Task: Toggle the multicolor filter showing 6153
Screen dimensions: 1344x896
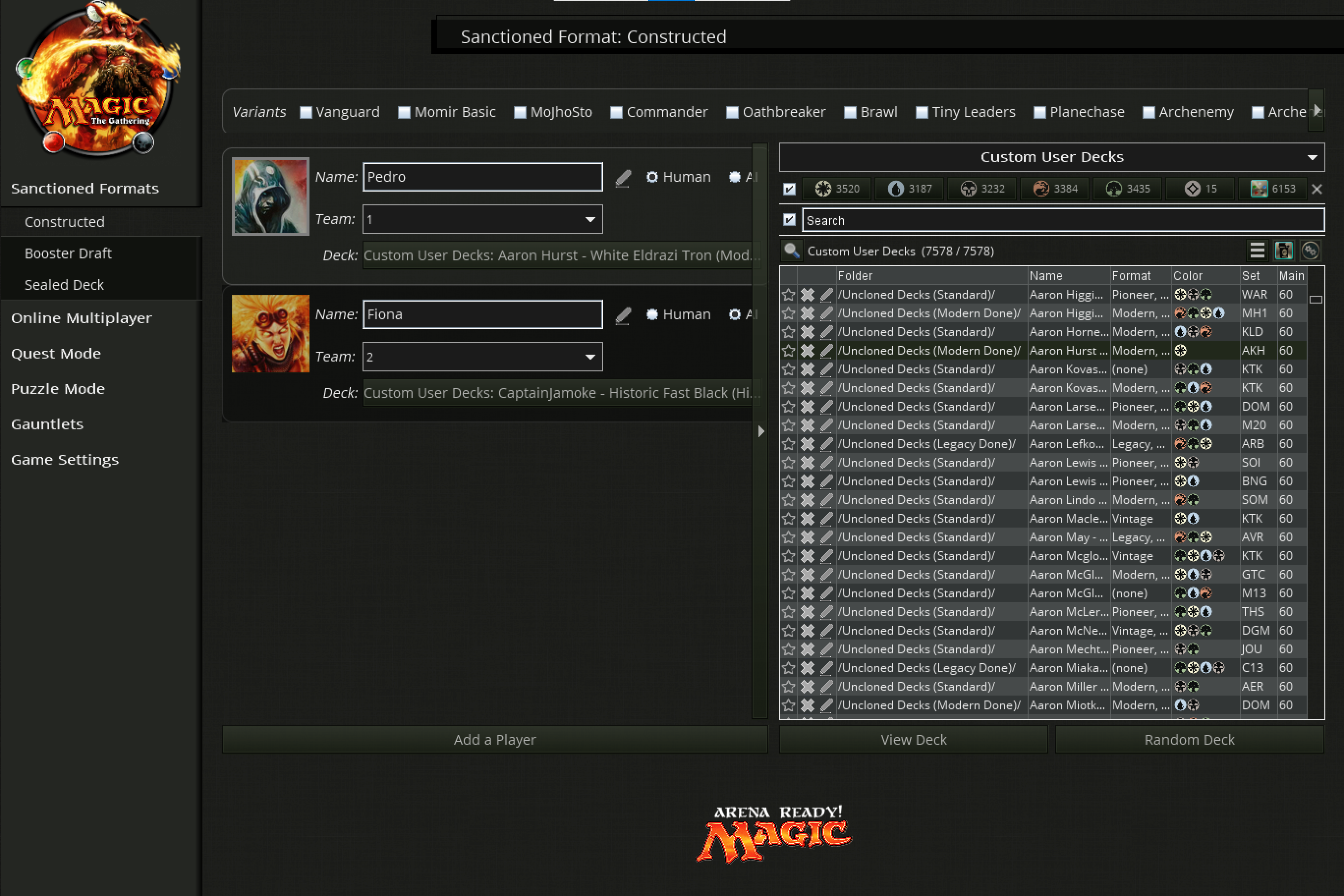Action: point(1273,189)
